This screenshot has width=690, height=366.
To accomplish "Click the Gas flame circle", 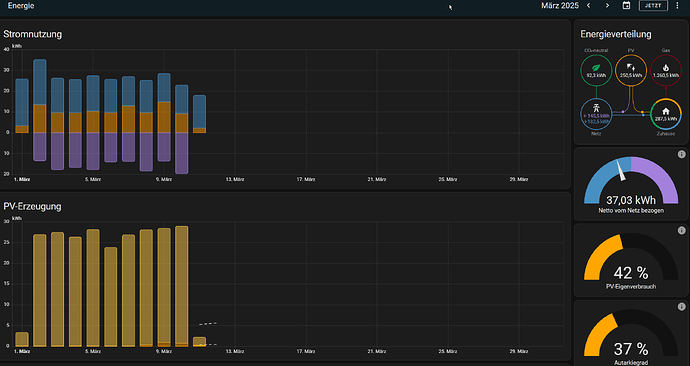I will coord(666,70).
